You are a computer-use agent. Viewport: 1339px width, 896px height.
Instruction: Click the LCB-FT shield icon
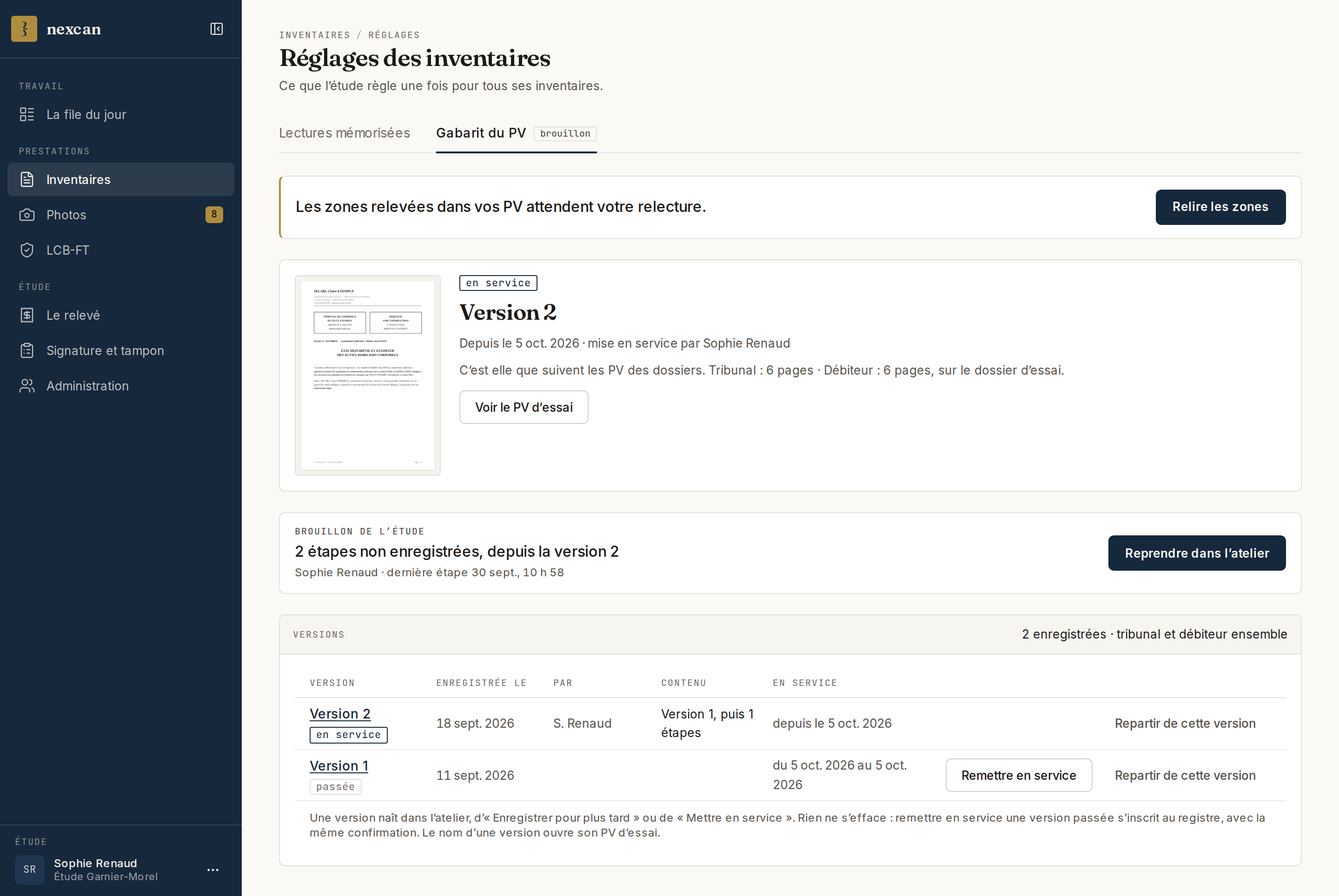pyautogui.click(x=27, y=250)
